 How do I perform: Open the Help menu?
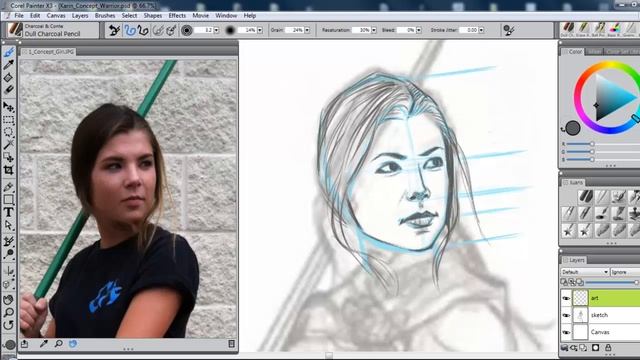point(249,16)
